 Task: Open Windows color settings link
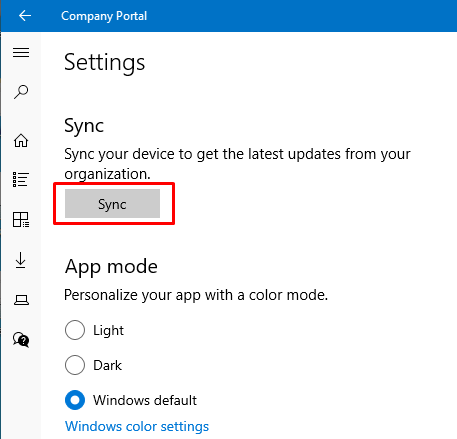(x=137, y=426)
